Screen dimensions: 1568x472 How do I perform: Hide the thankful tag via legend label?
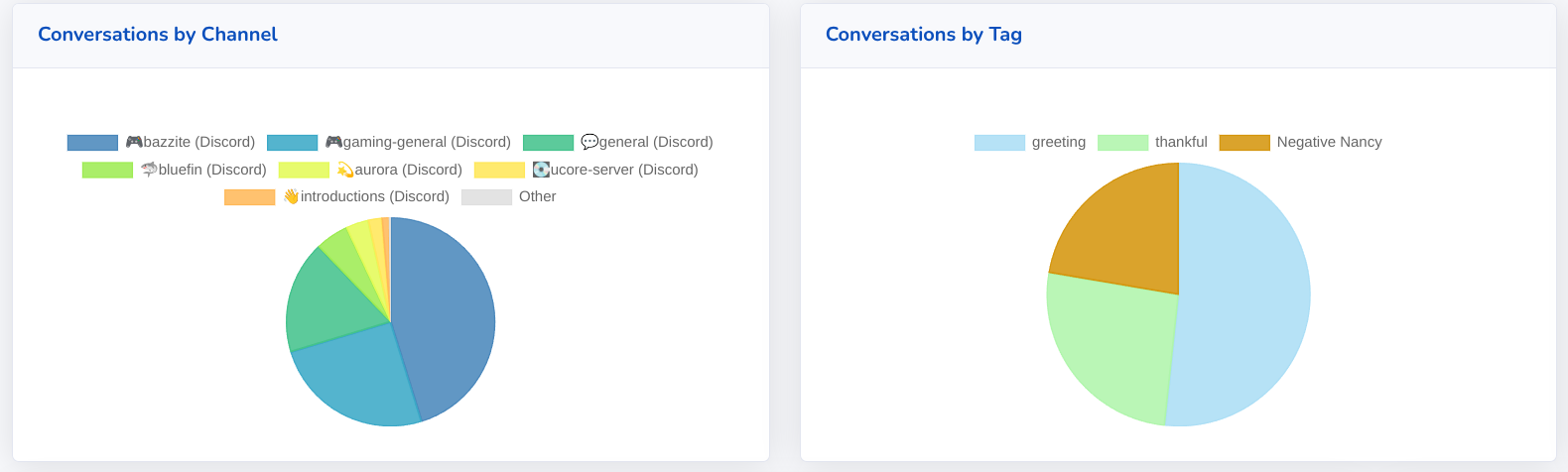click(x=1181, y=142)
